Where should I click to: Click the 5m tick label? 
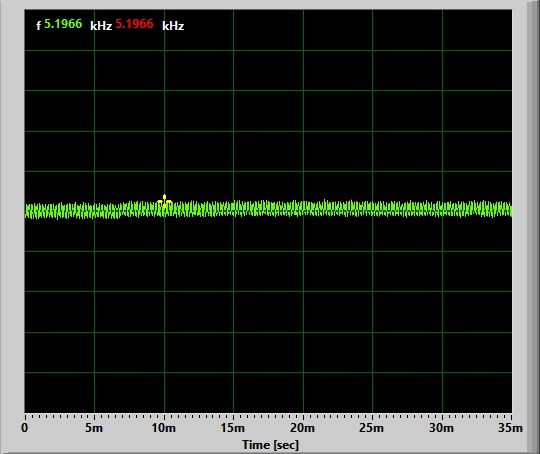pyautogui.click(x=94, y=428)
